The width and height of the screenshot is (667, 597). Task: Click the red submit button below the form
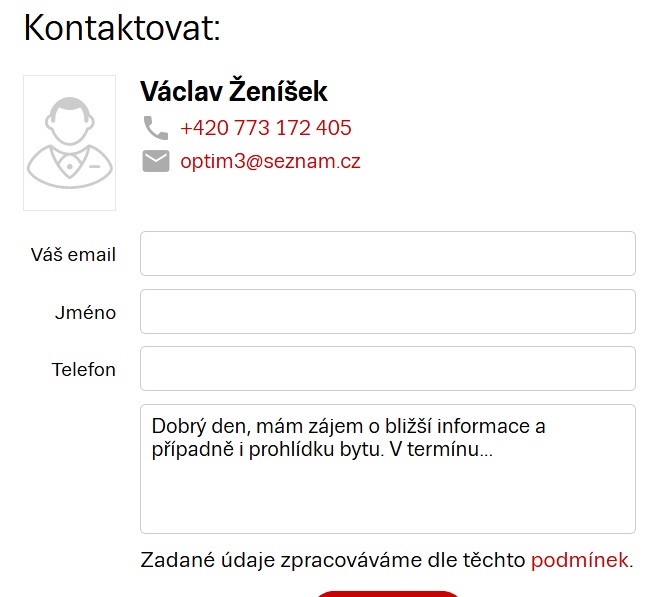coord(388,594)
